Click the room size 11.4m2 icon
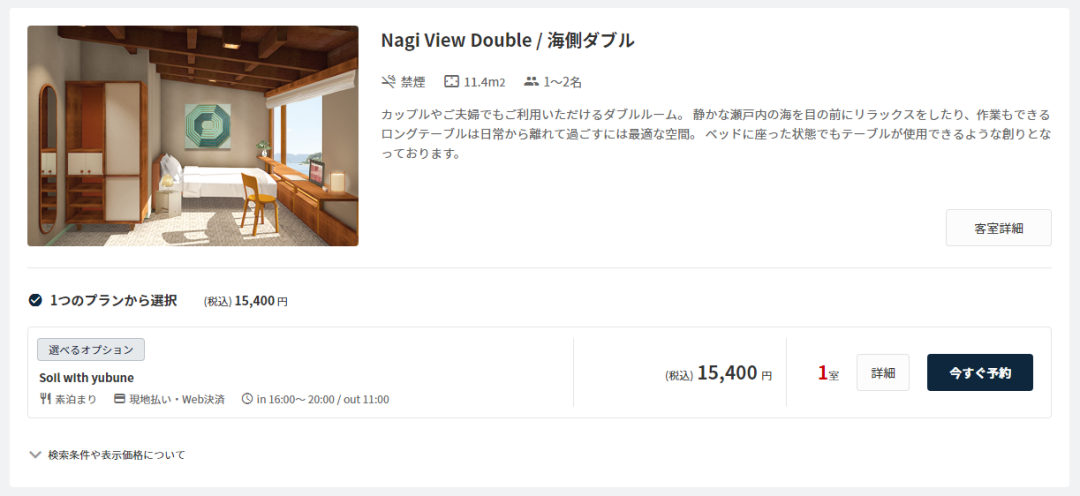 point(451,82)
